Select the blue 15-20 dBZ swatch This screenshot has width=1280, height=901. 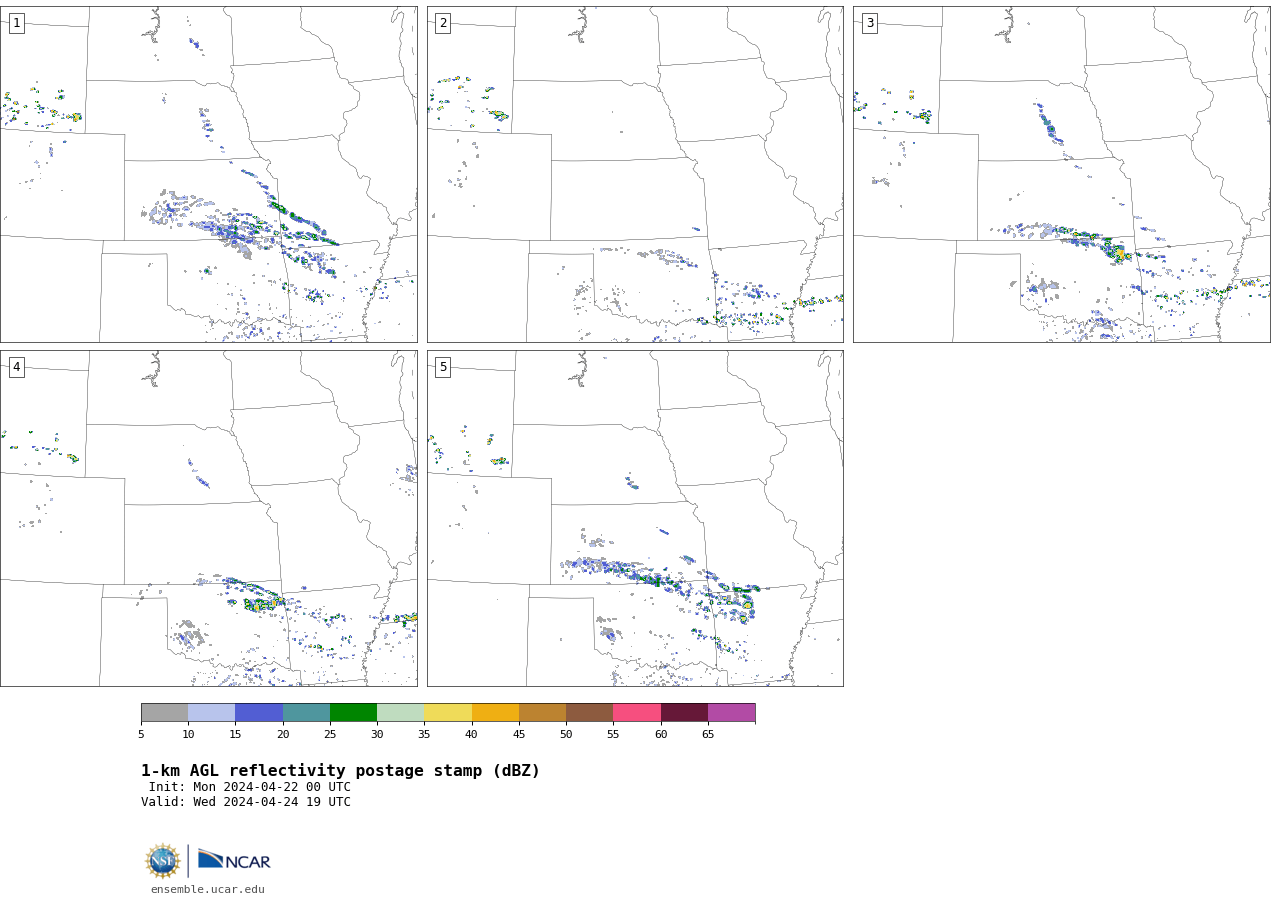(259, 712)
